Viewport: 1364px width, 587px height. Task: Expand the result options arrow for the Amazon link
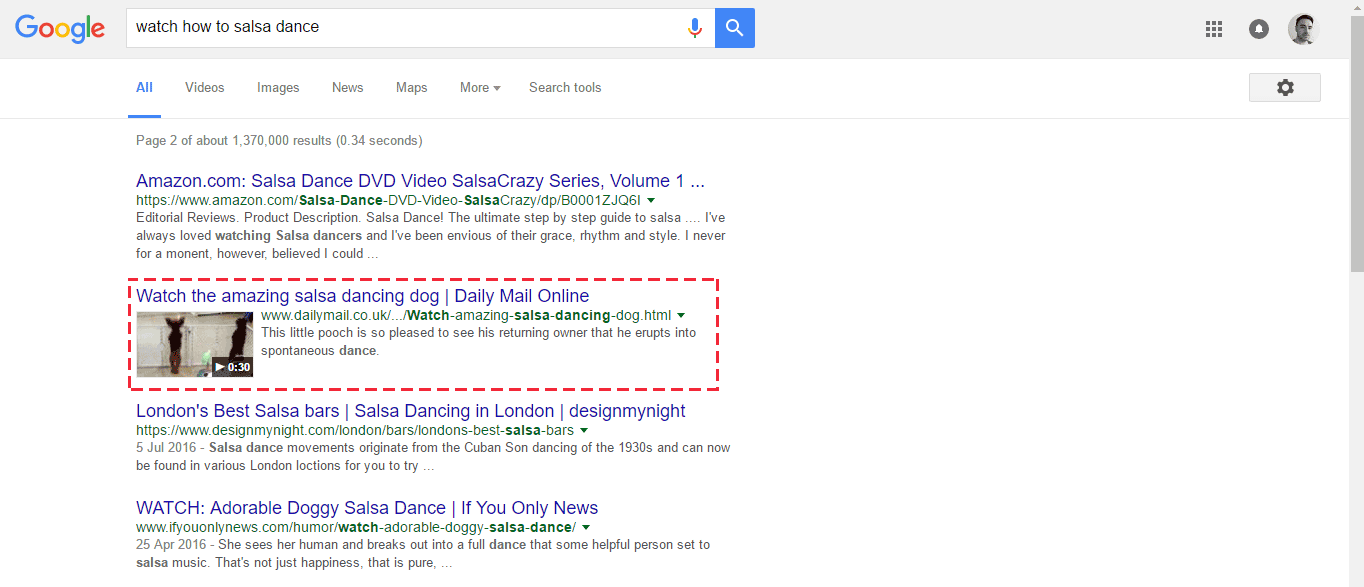651,200
